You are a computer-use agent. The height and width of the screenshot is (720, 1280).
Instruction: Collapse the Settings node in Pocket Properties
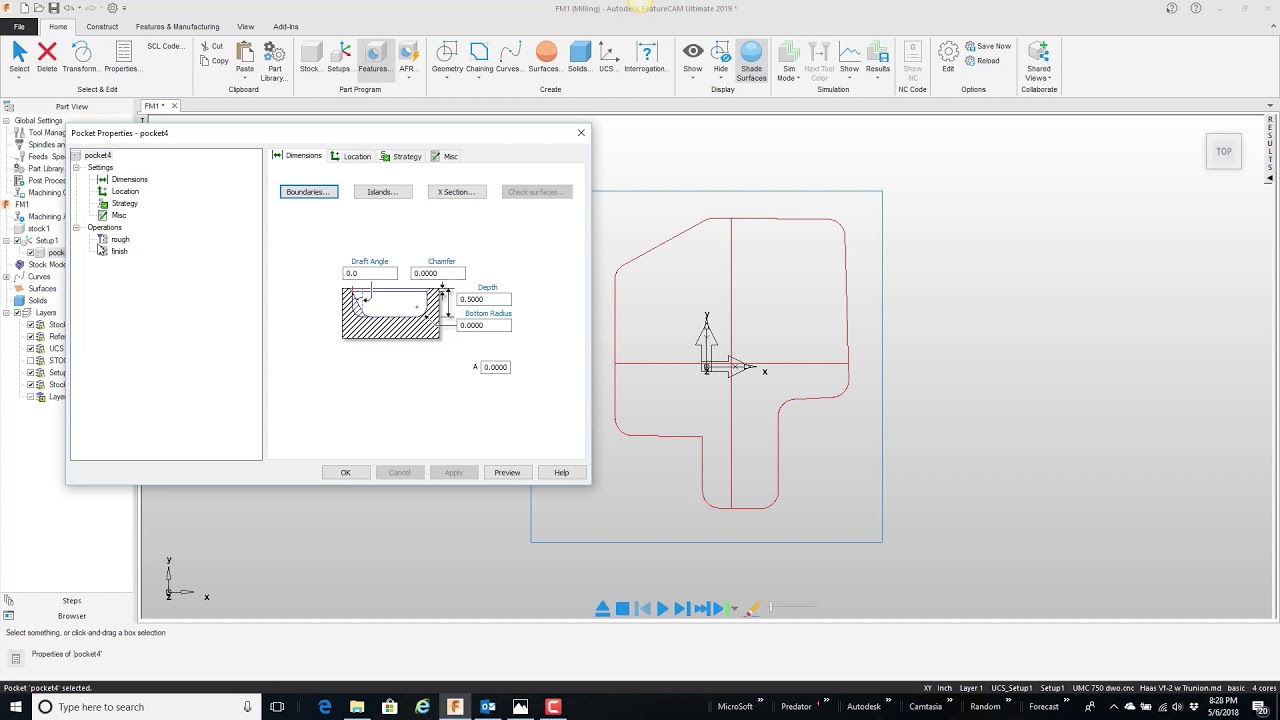[x=77, y=168]
